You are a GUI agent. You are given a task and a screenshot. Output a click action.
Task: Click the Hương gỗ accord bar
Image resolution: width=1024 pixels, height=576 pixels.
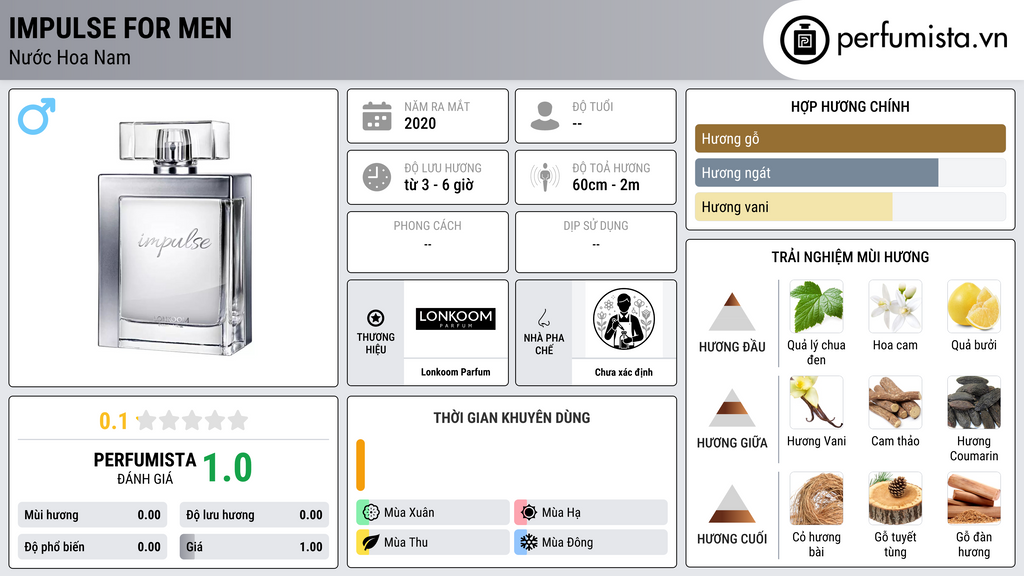(x=850, y=138)
